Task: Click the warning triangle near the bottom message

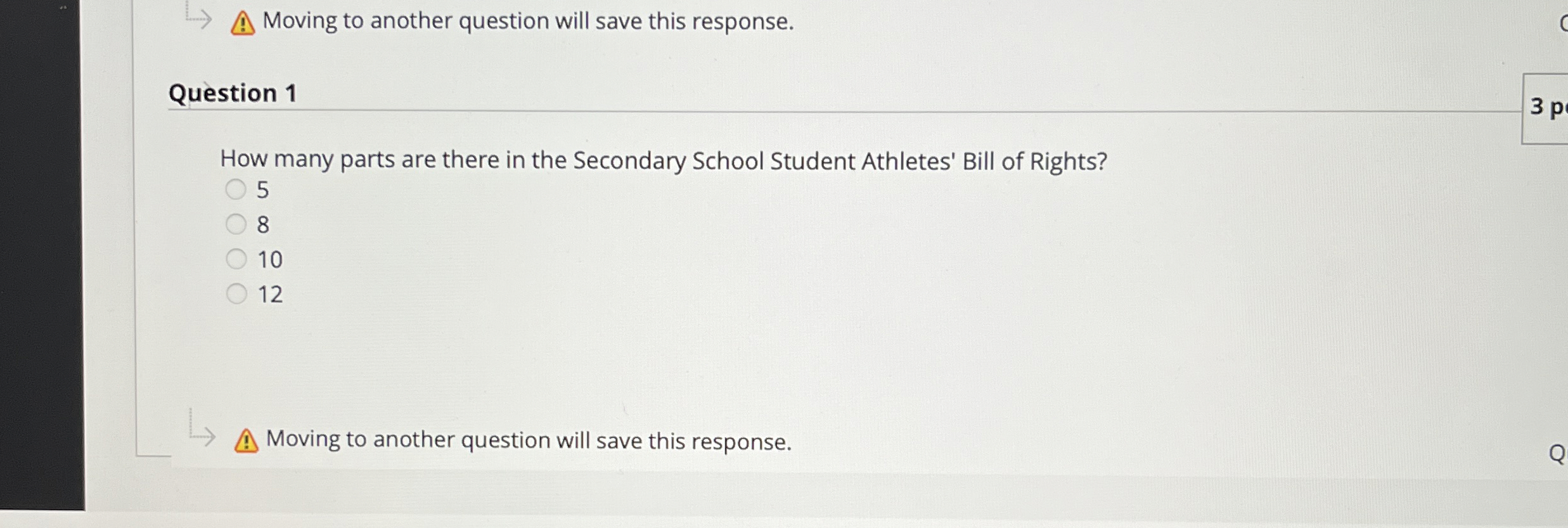Action: pos(246,441)
